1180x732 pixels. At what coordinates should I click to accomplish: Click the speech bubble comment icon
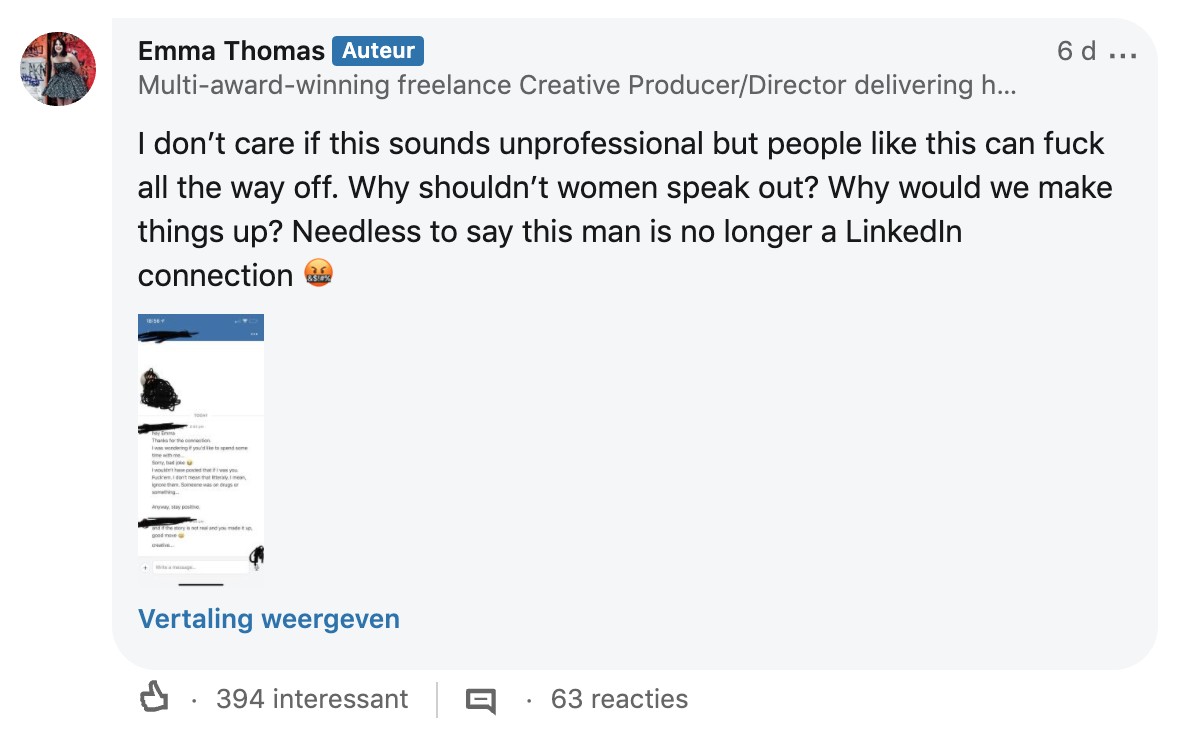480,699
